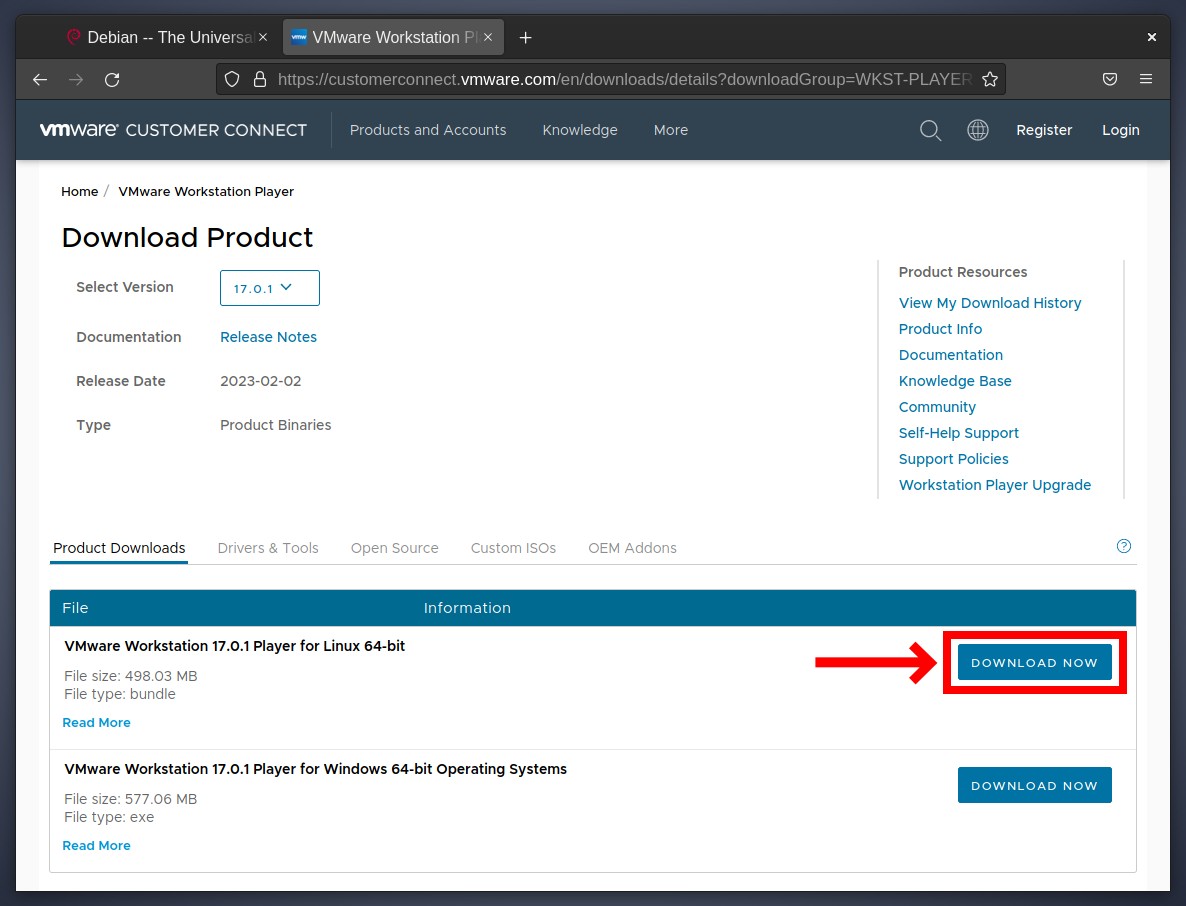Expand the 17.0.1 version dropdown
This screenshot has height=906, width=1186.
(270, 288)
